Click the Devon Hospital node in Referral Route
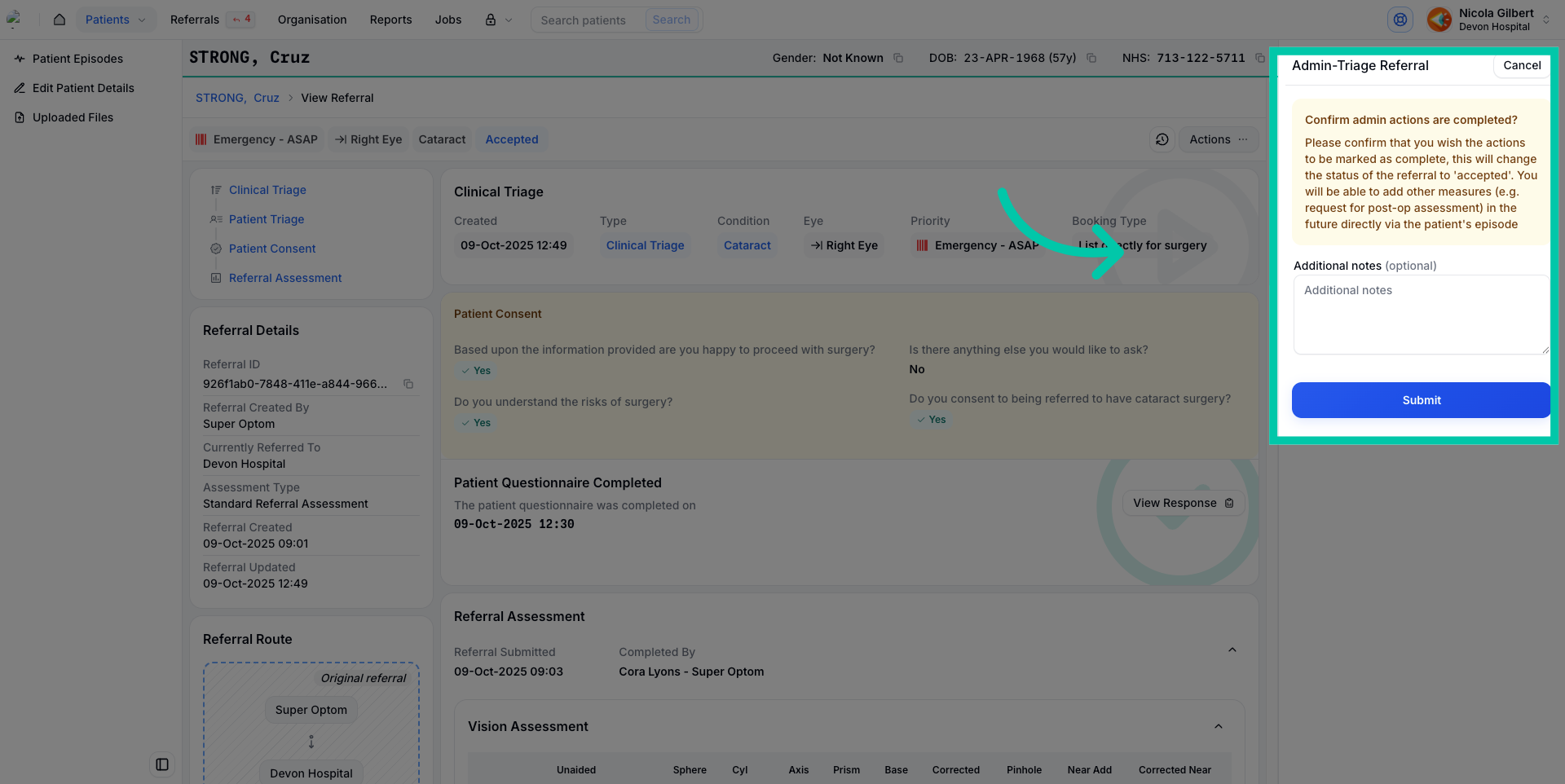Image resolution: width=1565 pixels, height=784 pixels. click(311, 773)
